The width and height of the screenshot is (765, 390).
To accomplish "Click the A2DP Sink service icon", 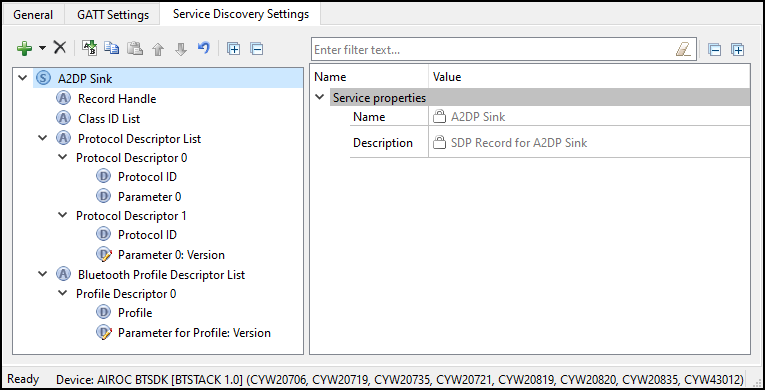I will (x=43, y=78).
